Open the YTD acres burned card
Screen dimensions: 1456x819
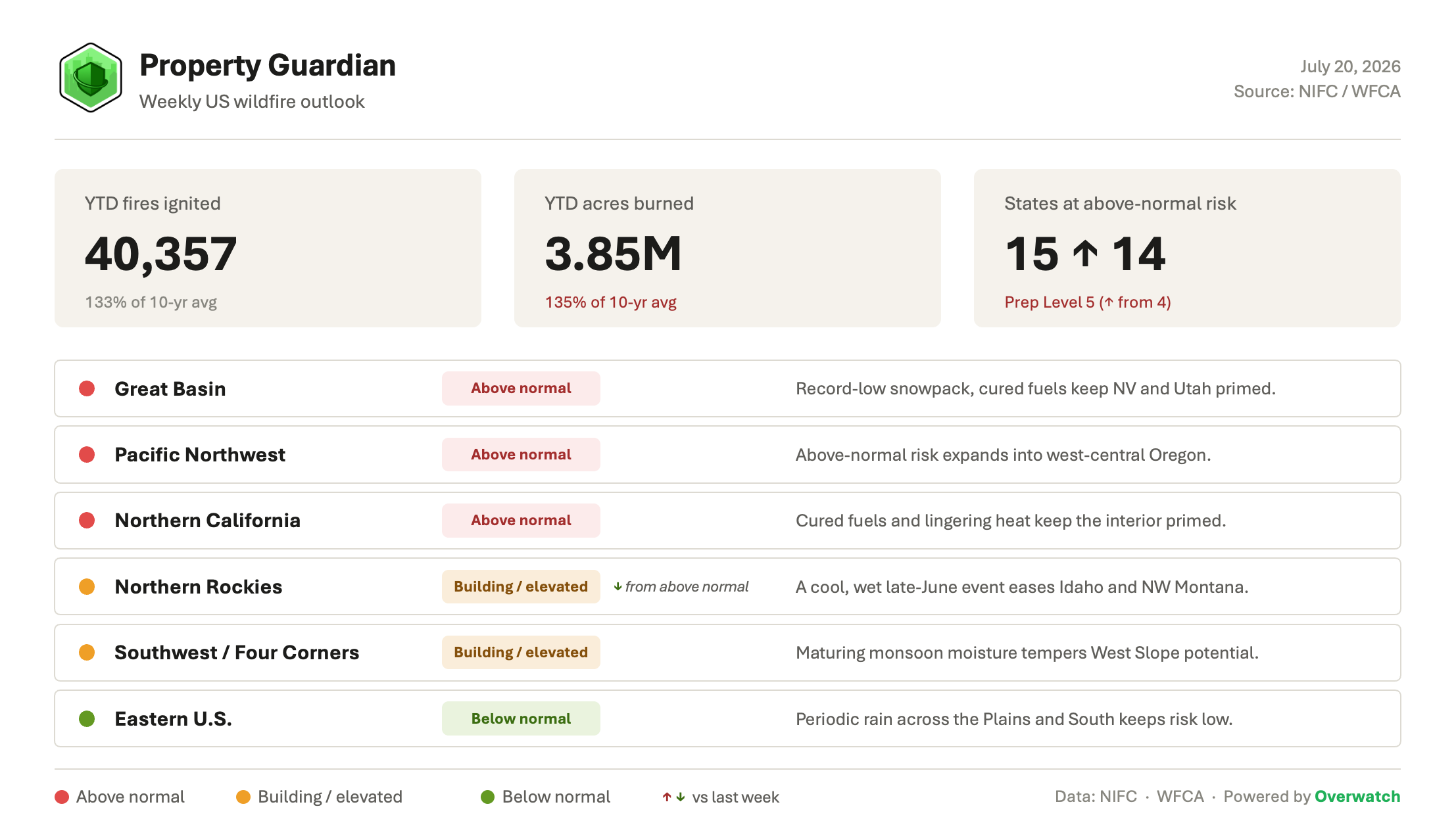point(727,248)
